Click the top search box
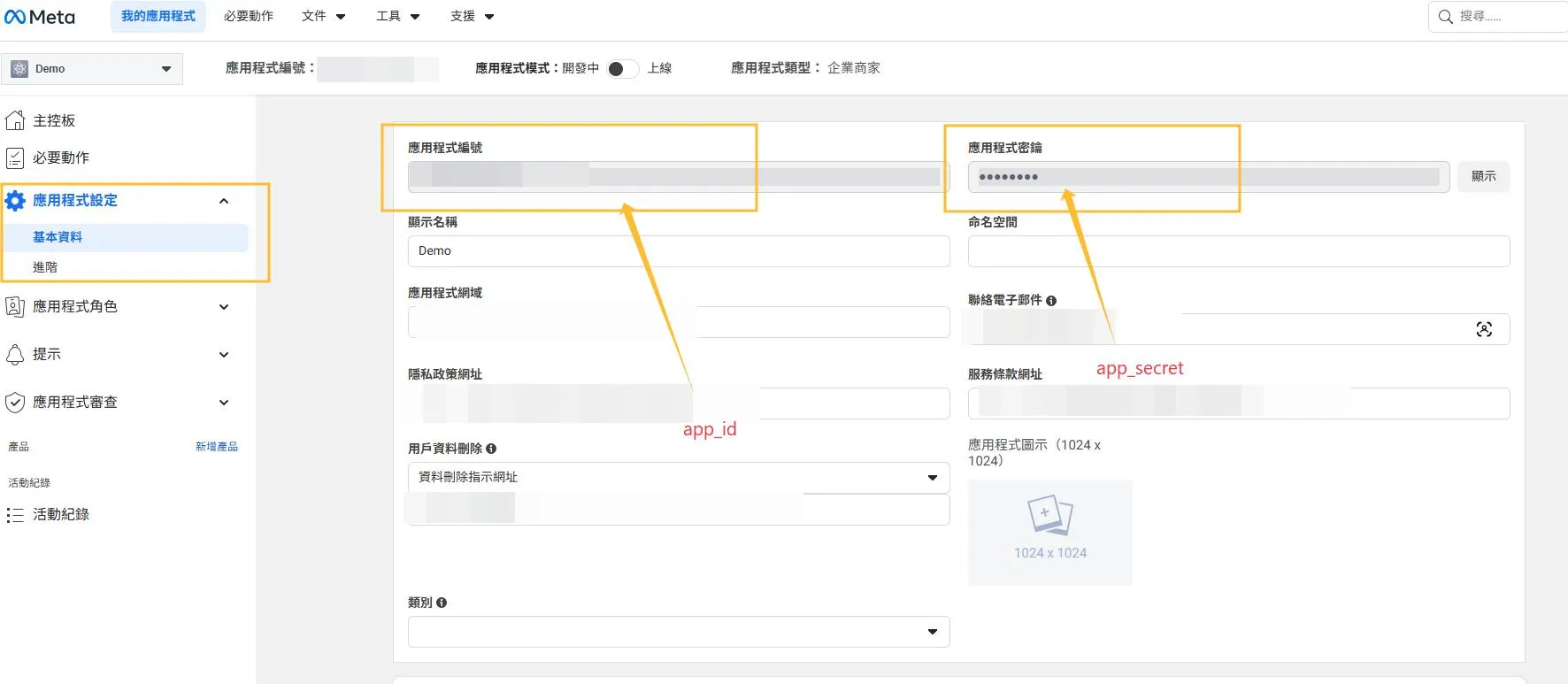This screenshot has width=1568, height=684. [1498, 17]
